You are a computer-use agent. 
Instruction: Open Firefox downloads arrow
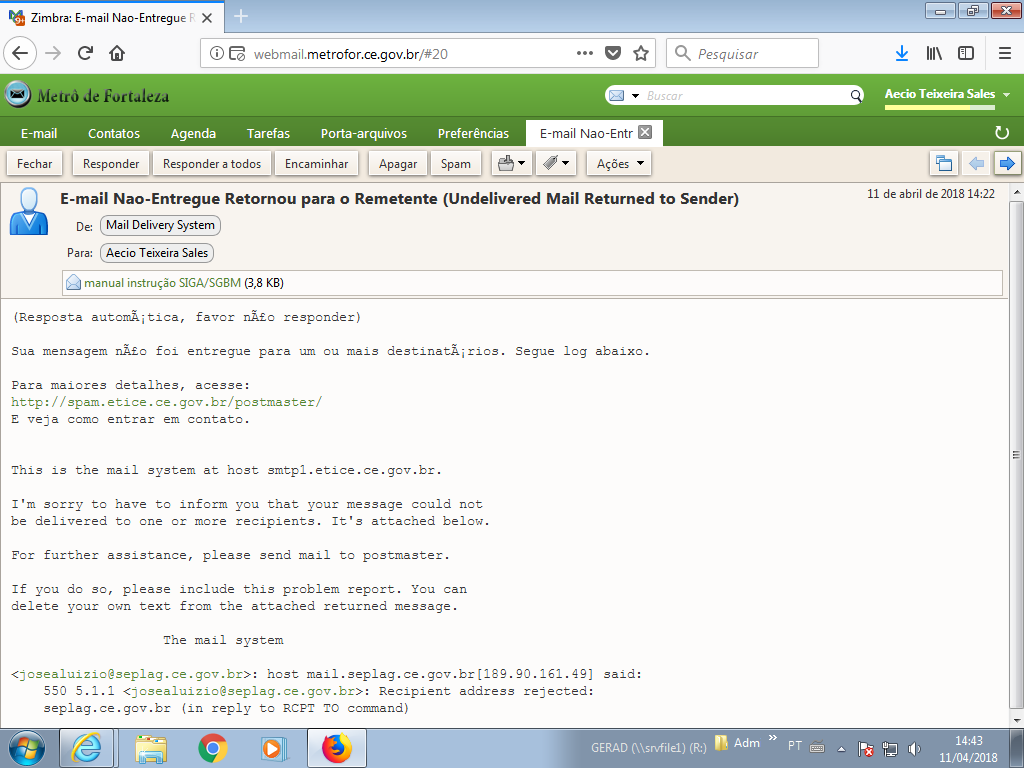pos(902,54)
